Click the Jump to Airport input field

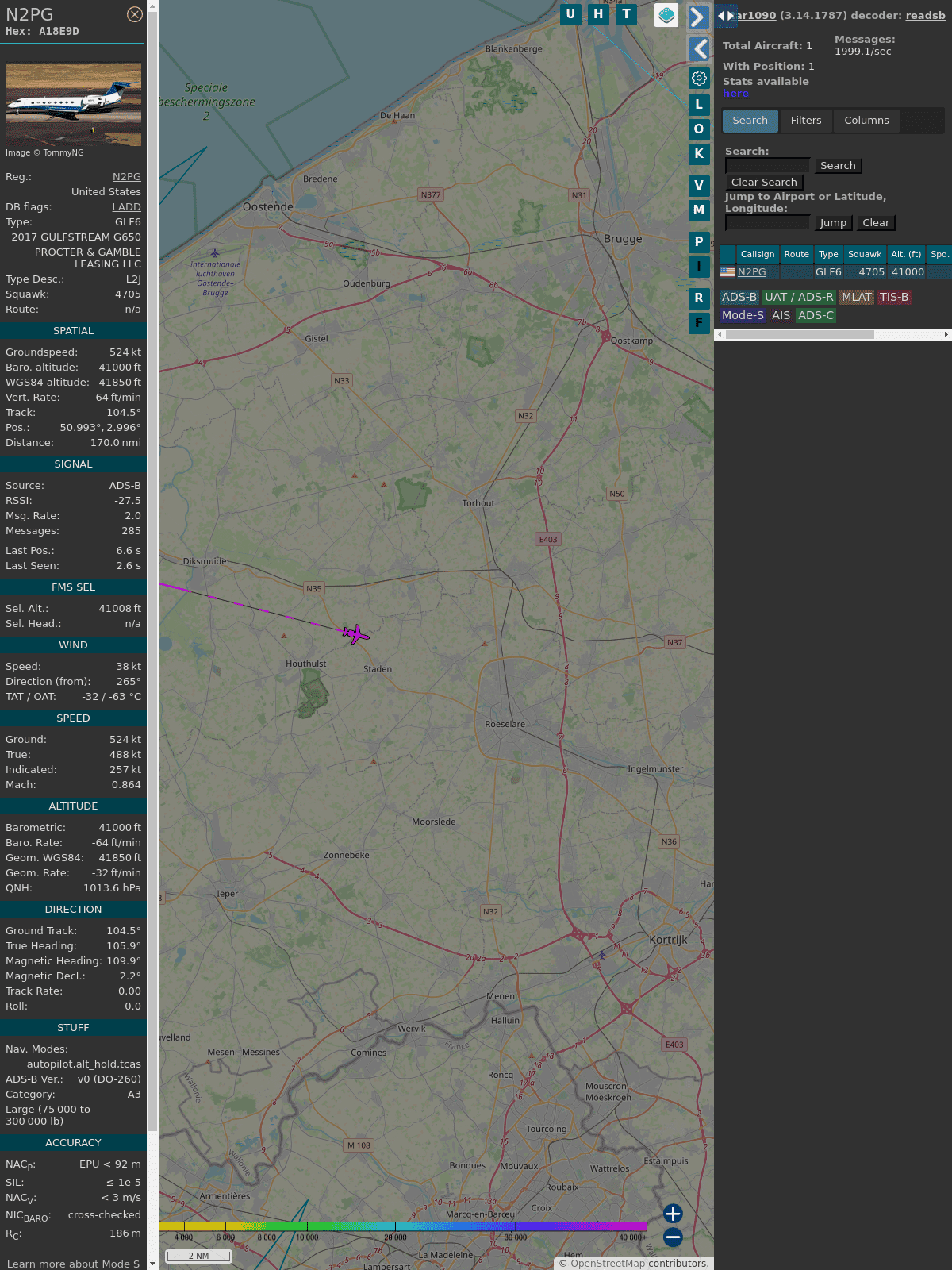tap(767, 223)
